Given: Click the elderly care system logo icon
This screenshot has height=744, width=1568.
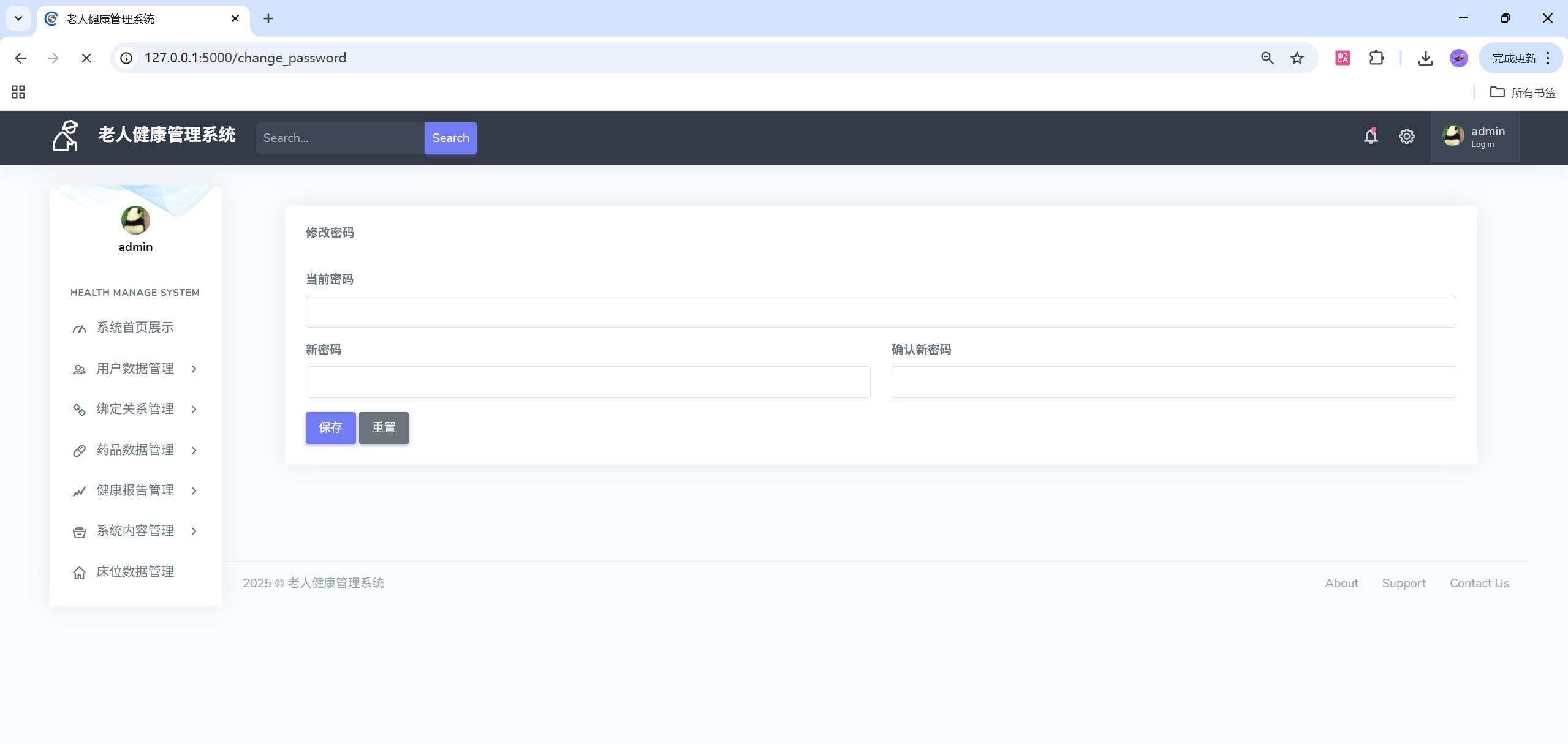Looking at the screenshot, I should coord(66,136).
